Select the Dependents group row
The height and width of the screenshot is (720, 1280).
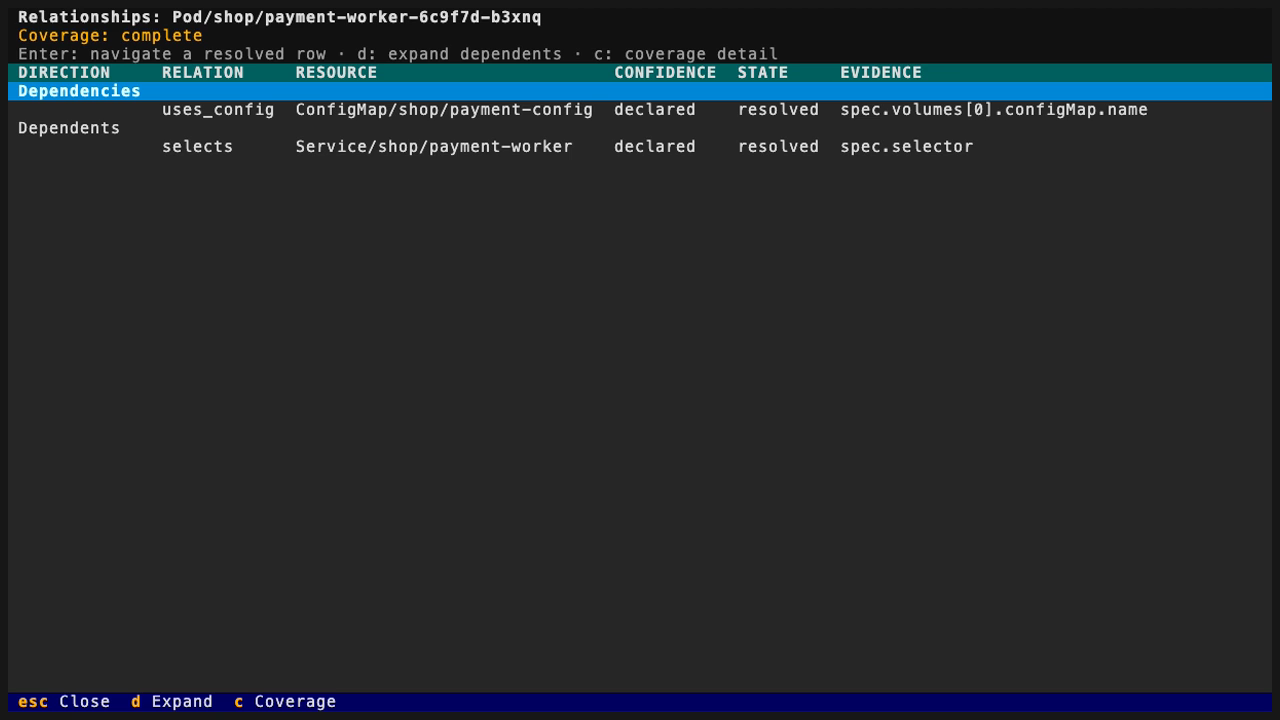(640, 128)
